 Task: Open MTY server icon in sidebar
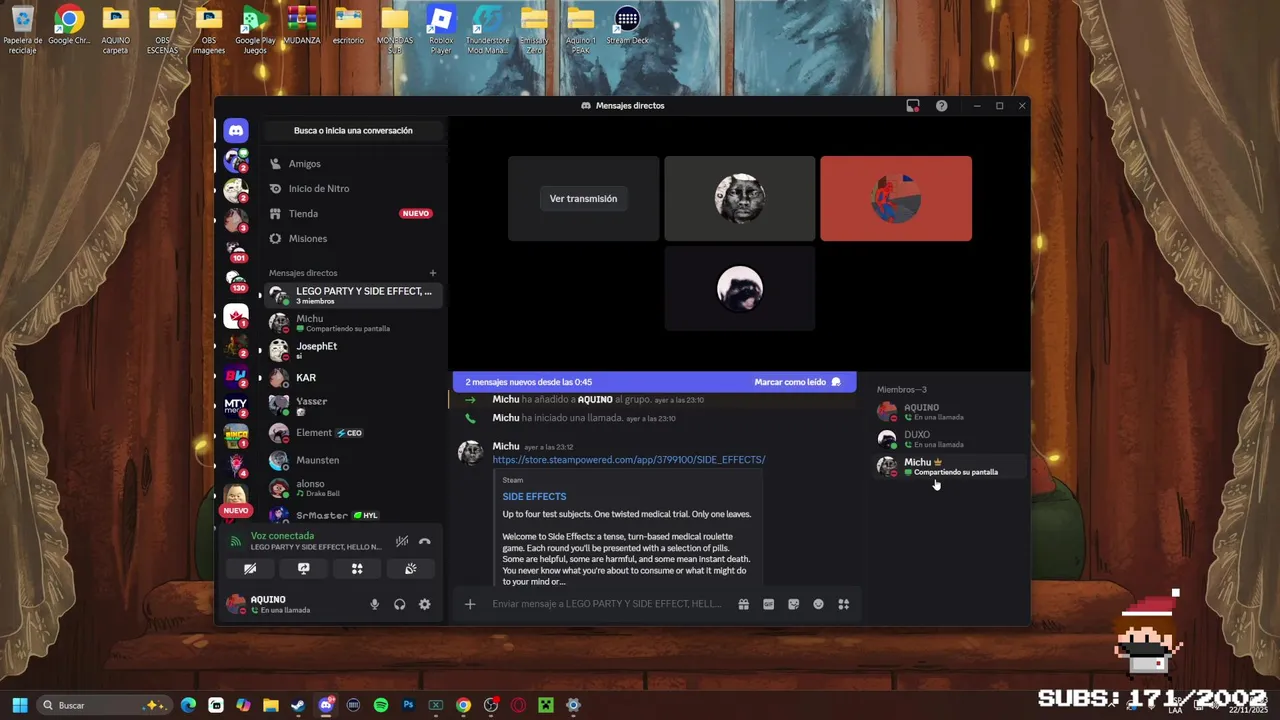(x=236, y=407)
